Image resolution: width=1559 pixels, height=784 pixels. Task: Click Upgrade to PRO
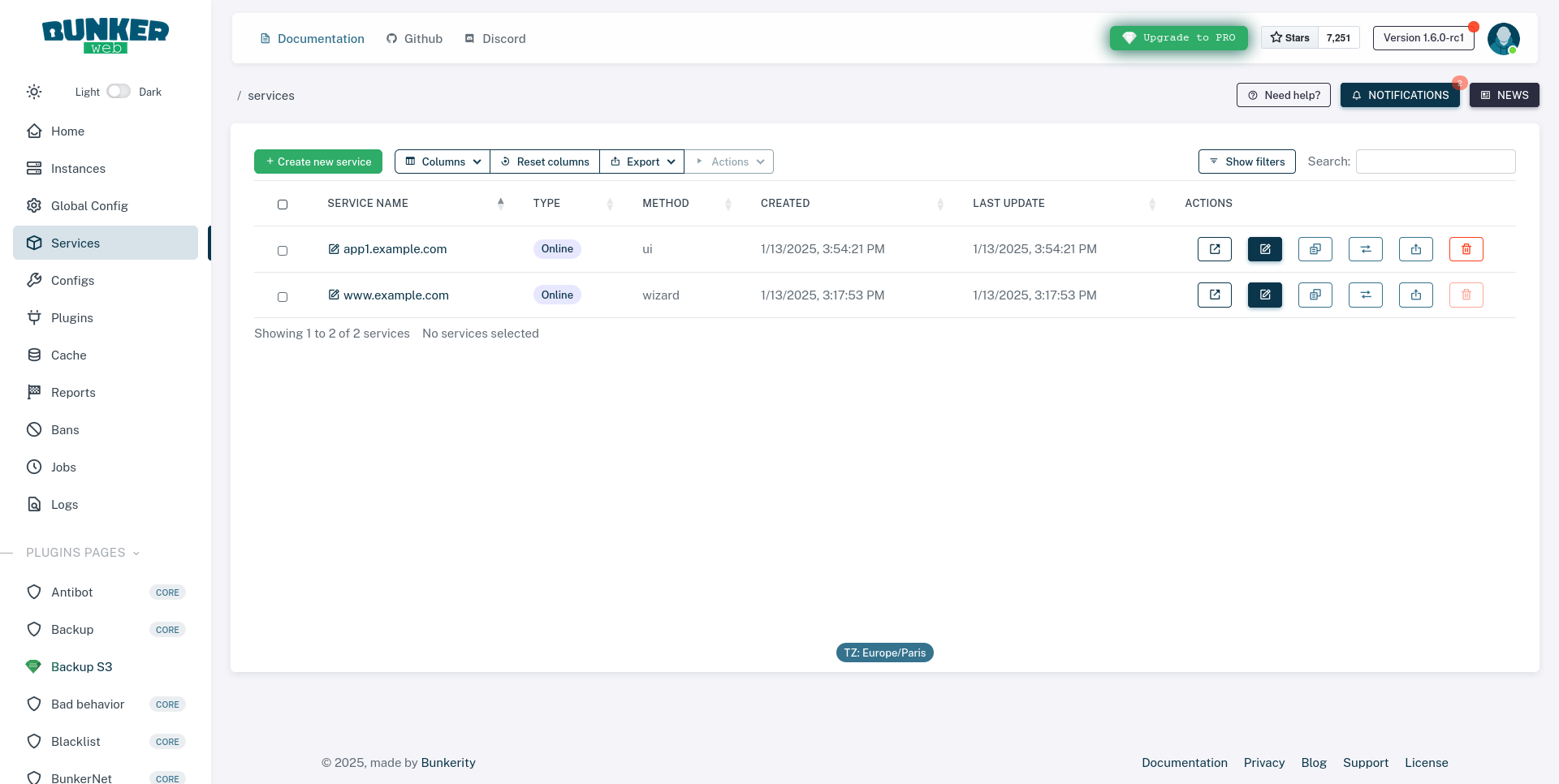tap(1178, 37)
